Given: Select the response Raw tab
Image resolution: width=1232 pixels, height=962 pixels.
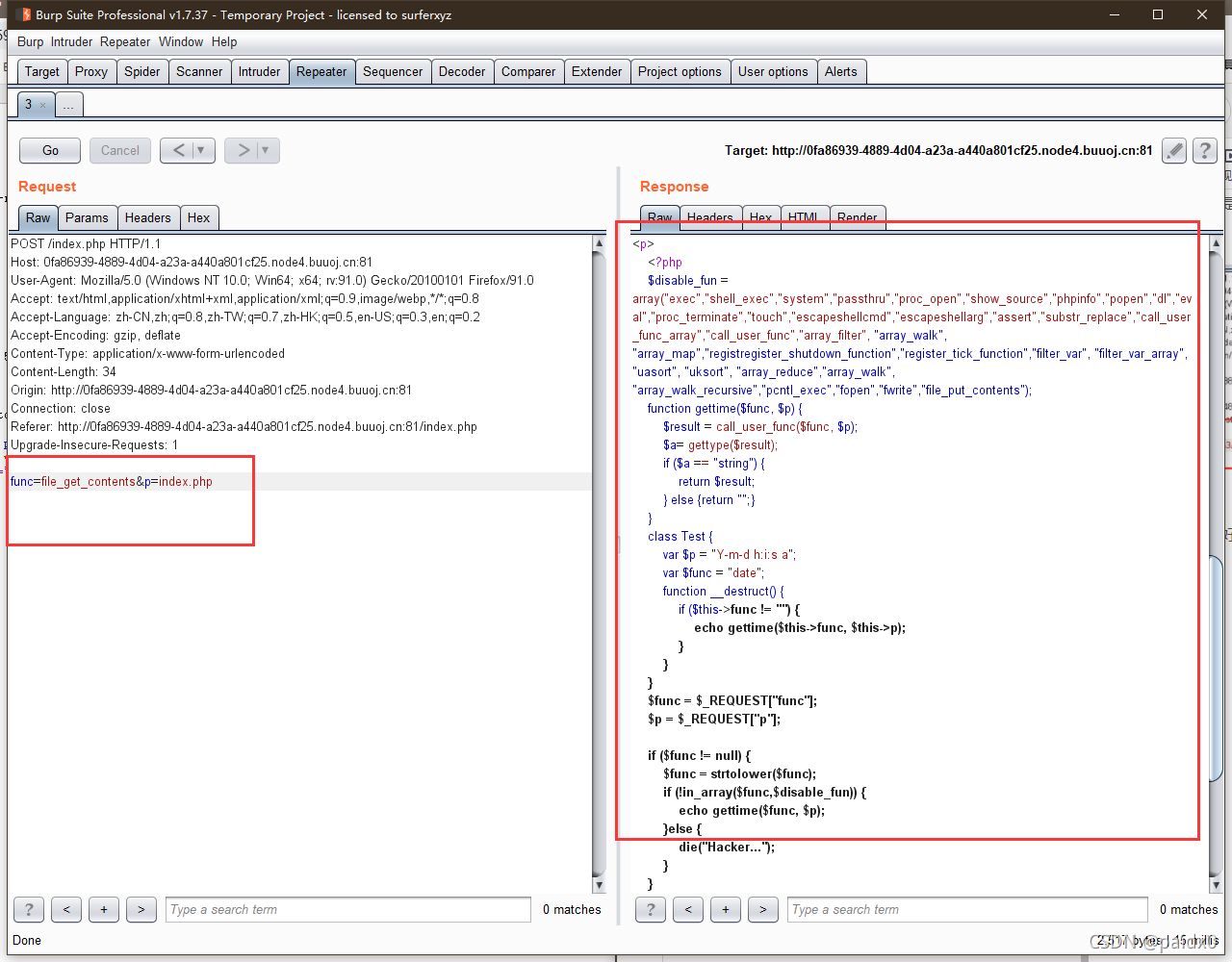Looking at the screenshot, I should coord(660,217).
